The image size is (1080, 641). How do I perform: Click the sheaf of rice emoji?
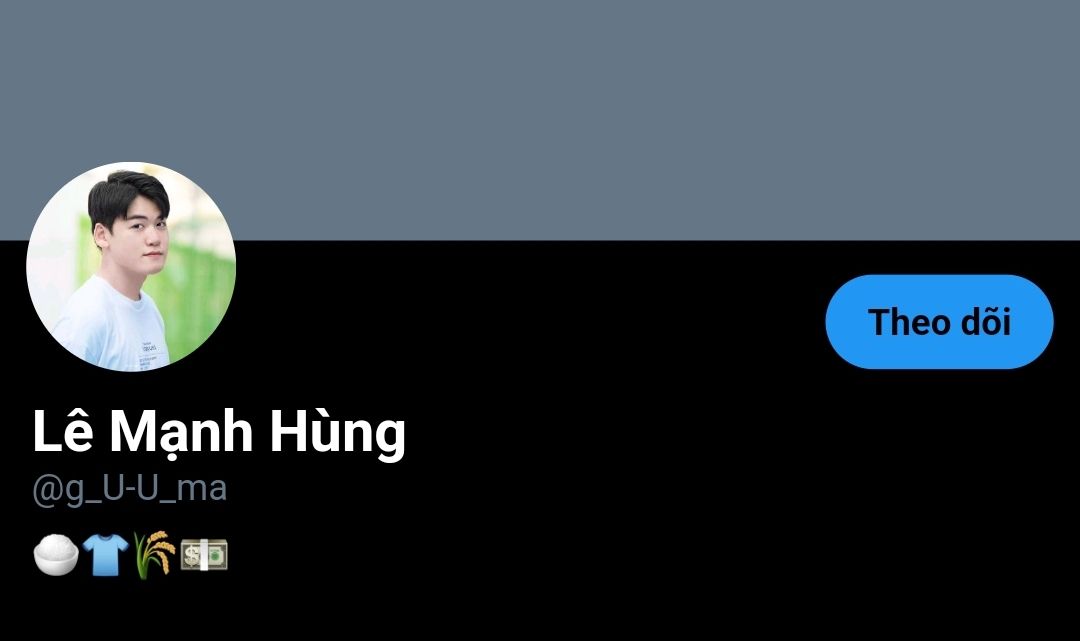pos(154,554)
